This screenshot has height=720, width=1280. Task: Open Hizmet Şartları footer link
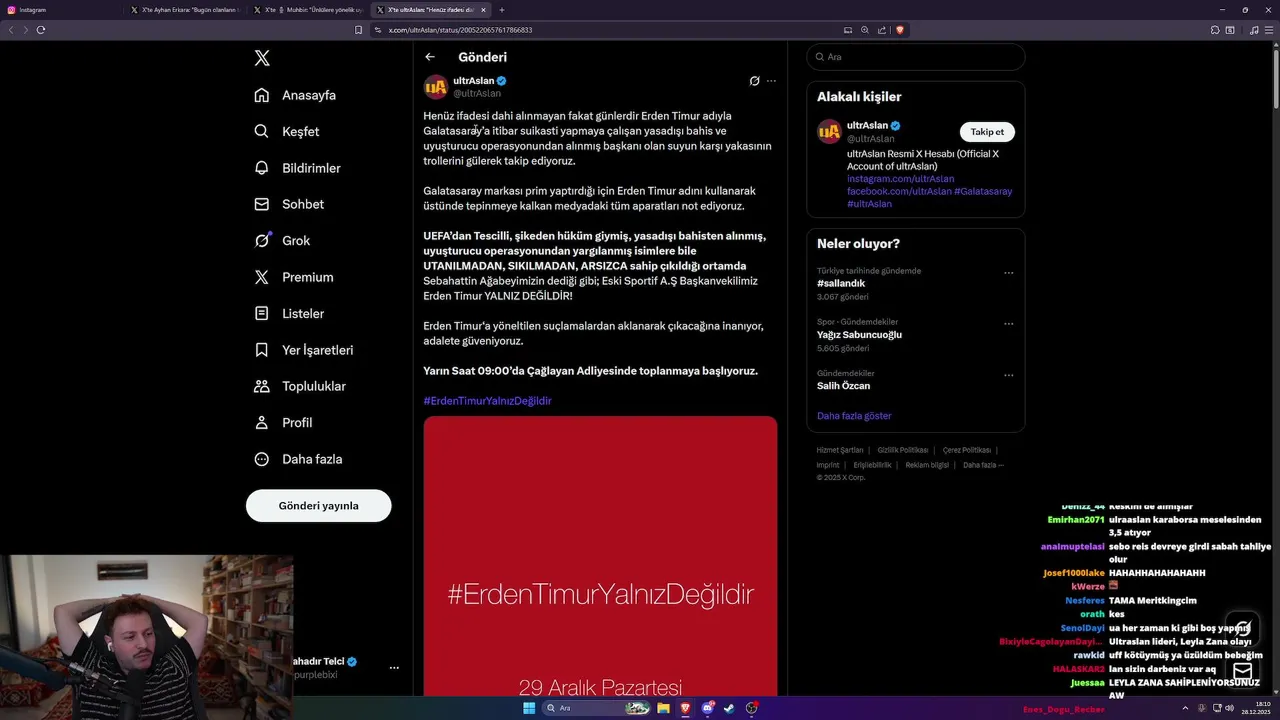[x=839, y=450]
